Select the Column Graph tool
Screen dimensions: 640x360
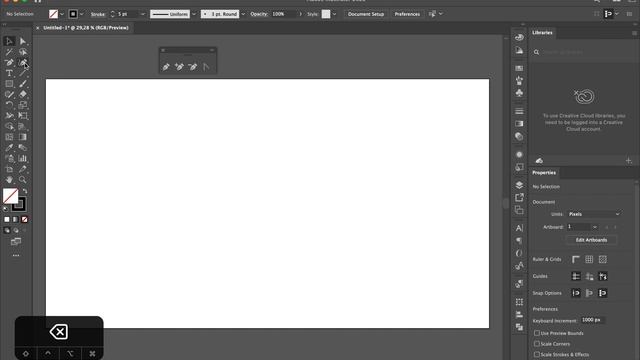[23, 158]
